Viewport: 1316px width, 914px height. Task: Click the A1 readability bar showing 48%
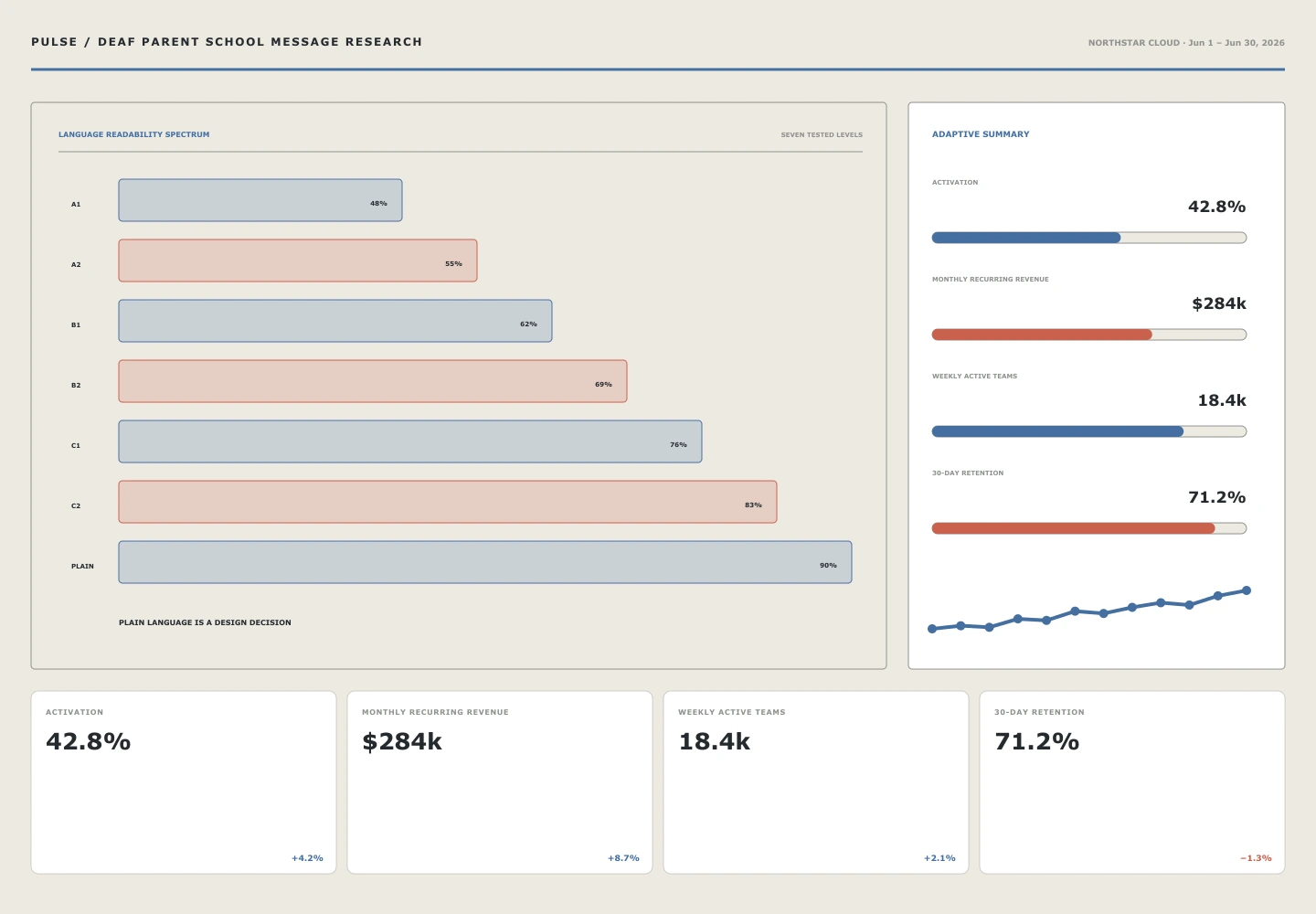[x=260, y=200]
